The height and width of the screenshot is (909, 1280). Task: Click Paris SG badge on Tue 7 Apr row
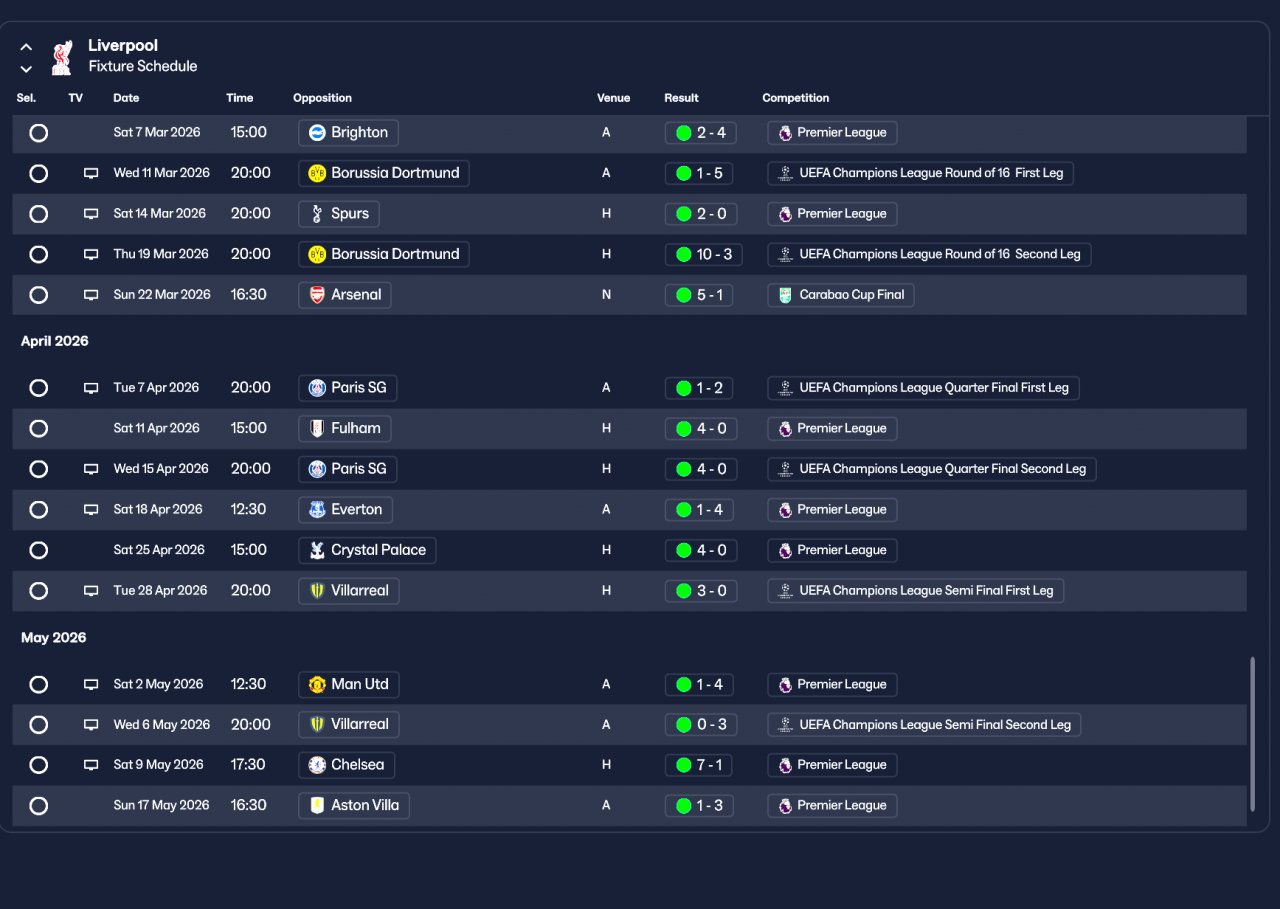pos(317,388)
